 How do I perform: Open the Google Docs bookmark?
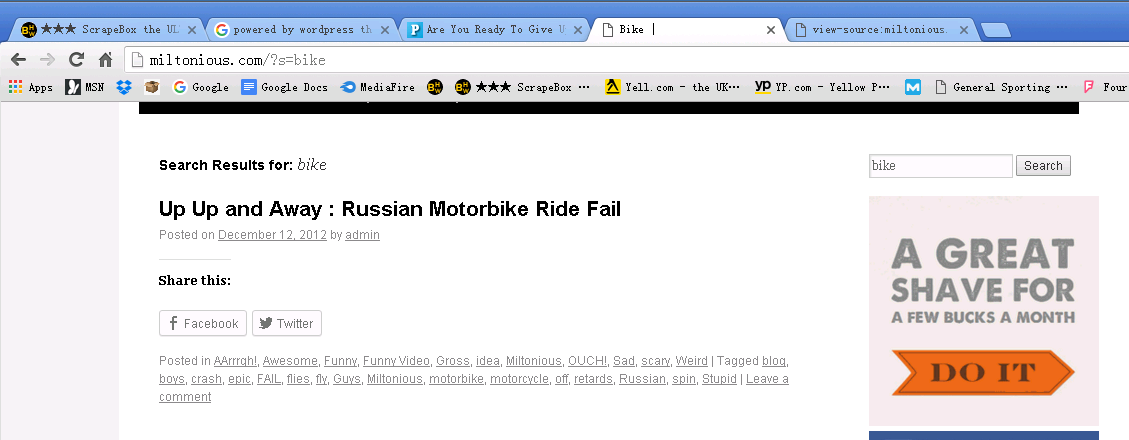tap(284, 87)
